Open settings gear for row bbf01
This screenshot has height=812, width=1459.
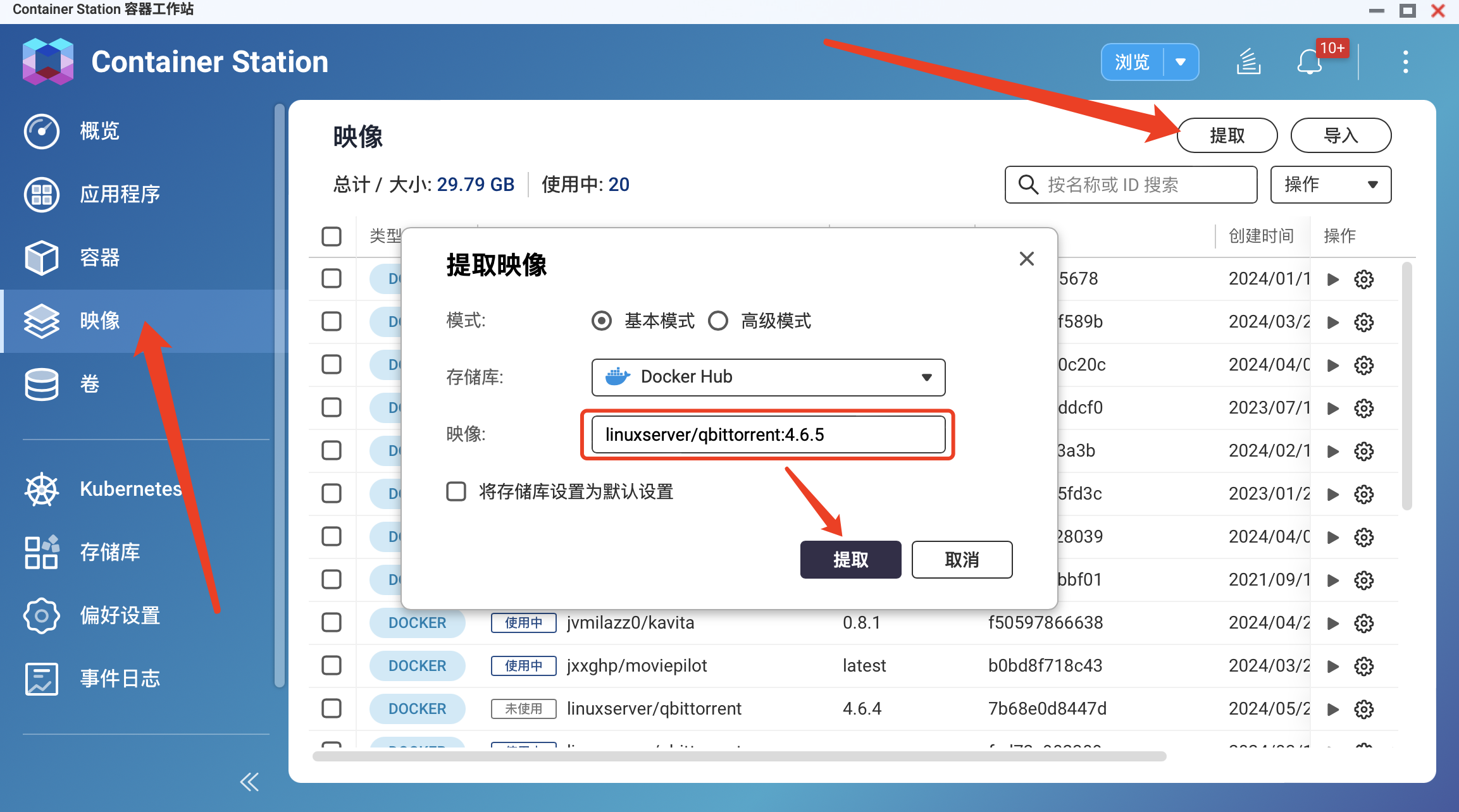(x=1363, y=580)
